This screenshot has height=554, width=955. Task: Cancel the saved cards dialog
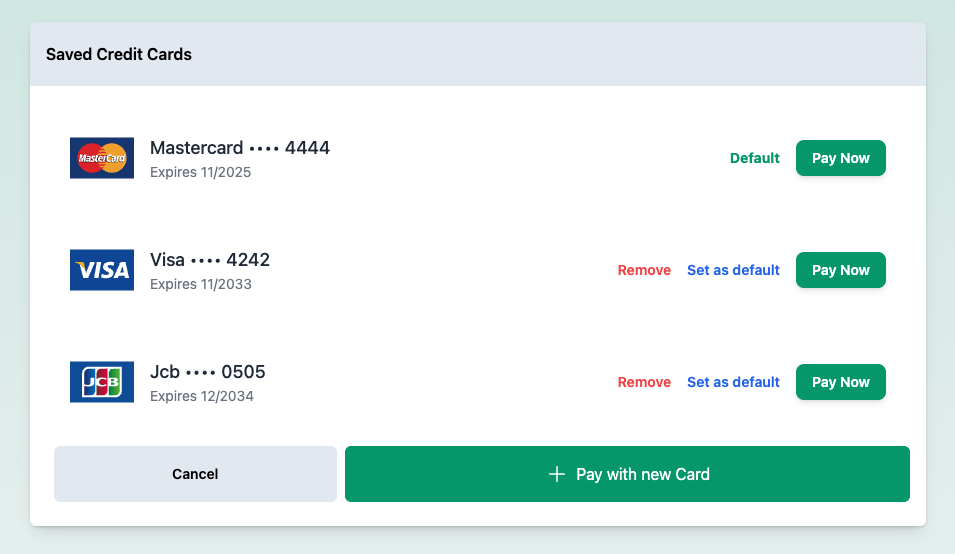tap(195, 474)
